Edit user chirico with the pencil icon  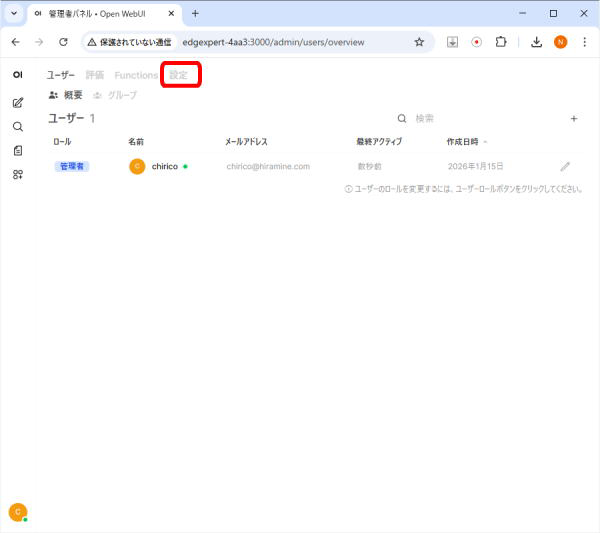coord(565,166)
